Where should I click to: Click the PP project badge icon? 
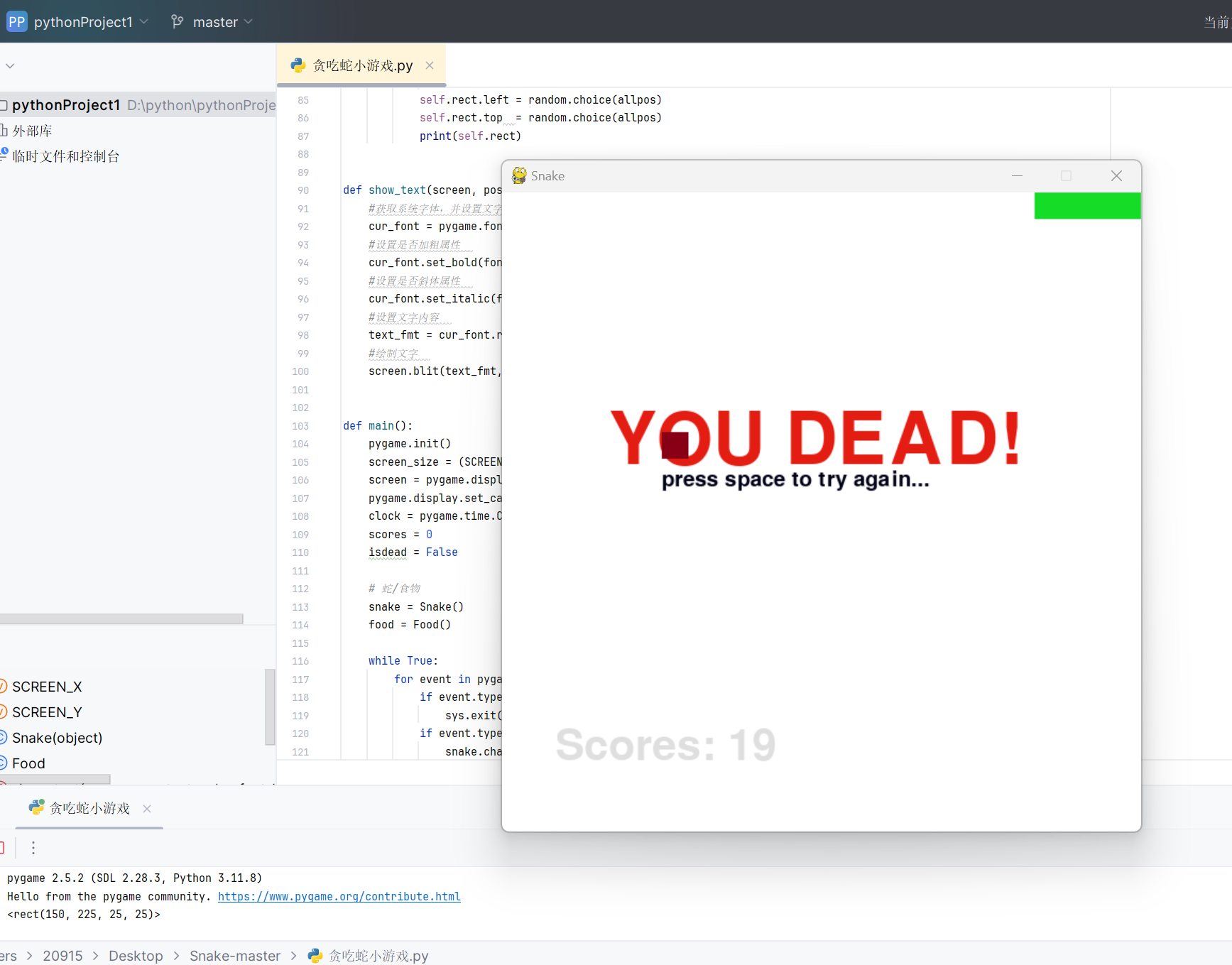pyautogui.click(x=16, y=22)
